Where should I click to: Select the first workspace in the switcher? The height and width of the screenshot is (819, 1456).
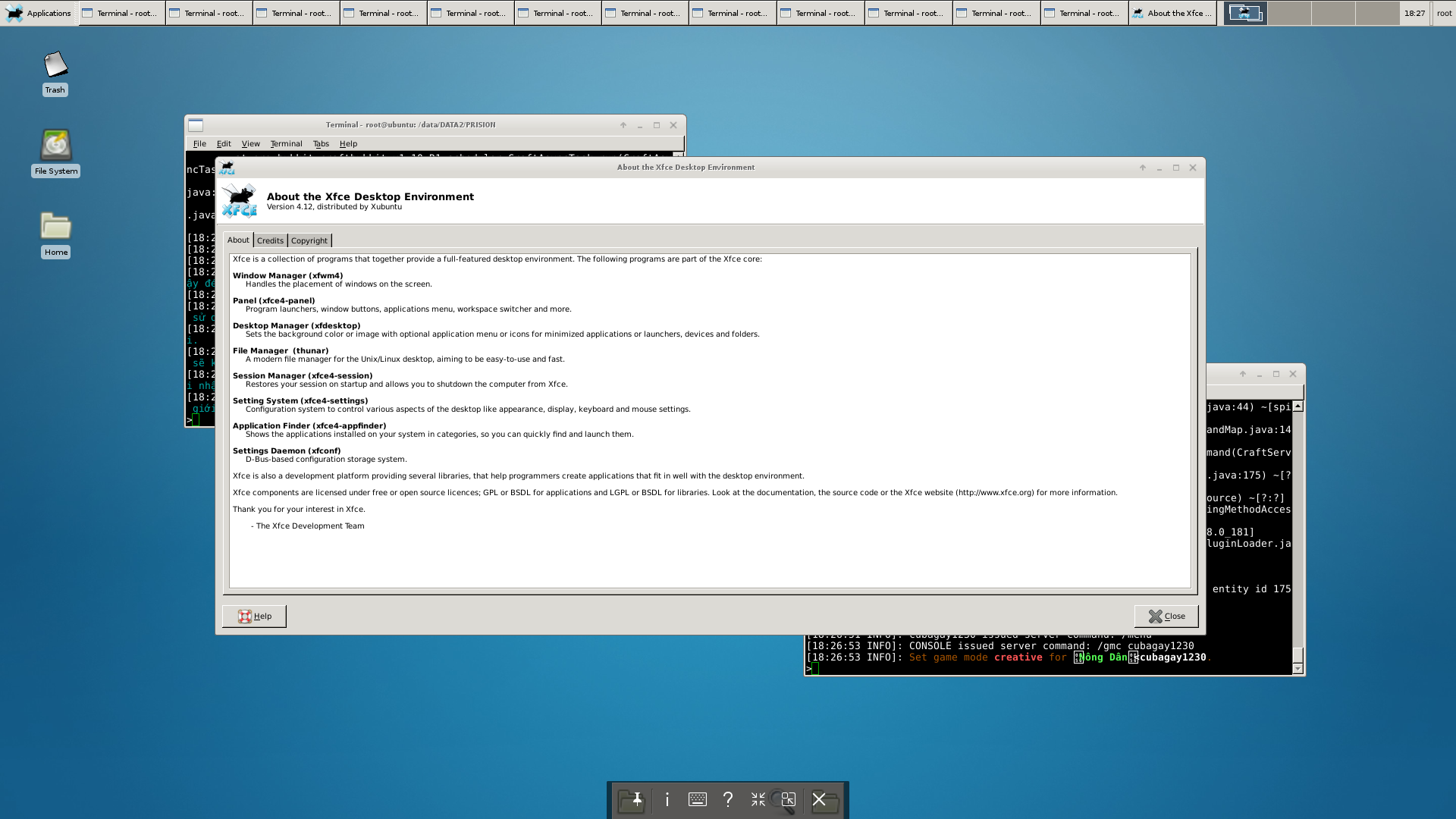(x=1245, y=13)
